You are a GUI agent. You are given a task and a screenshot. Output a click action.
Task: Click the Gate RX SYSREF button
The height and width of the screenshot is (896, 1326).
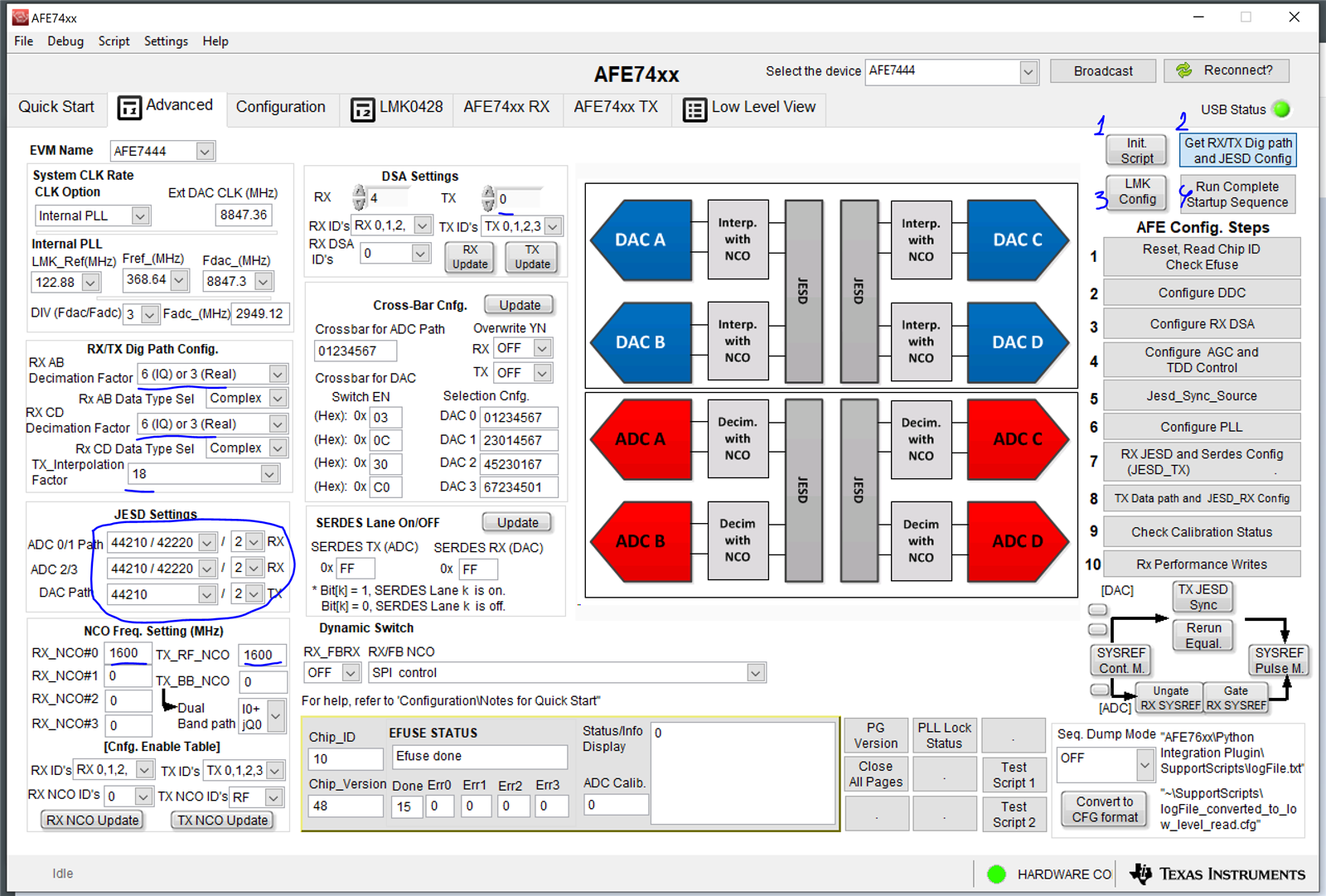pos(1236,698)
